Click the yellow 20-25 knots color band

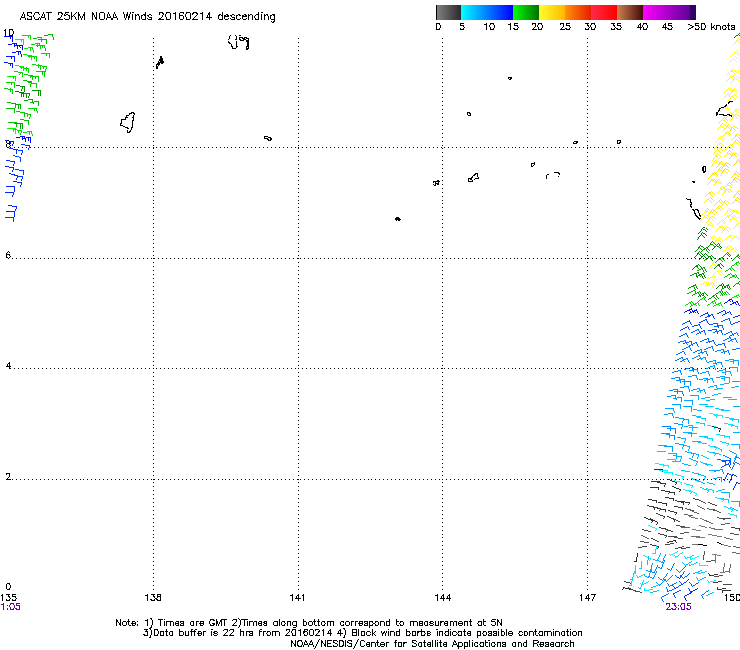552,12
